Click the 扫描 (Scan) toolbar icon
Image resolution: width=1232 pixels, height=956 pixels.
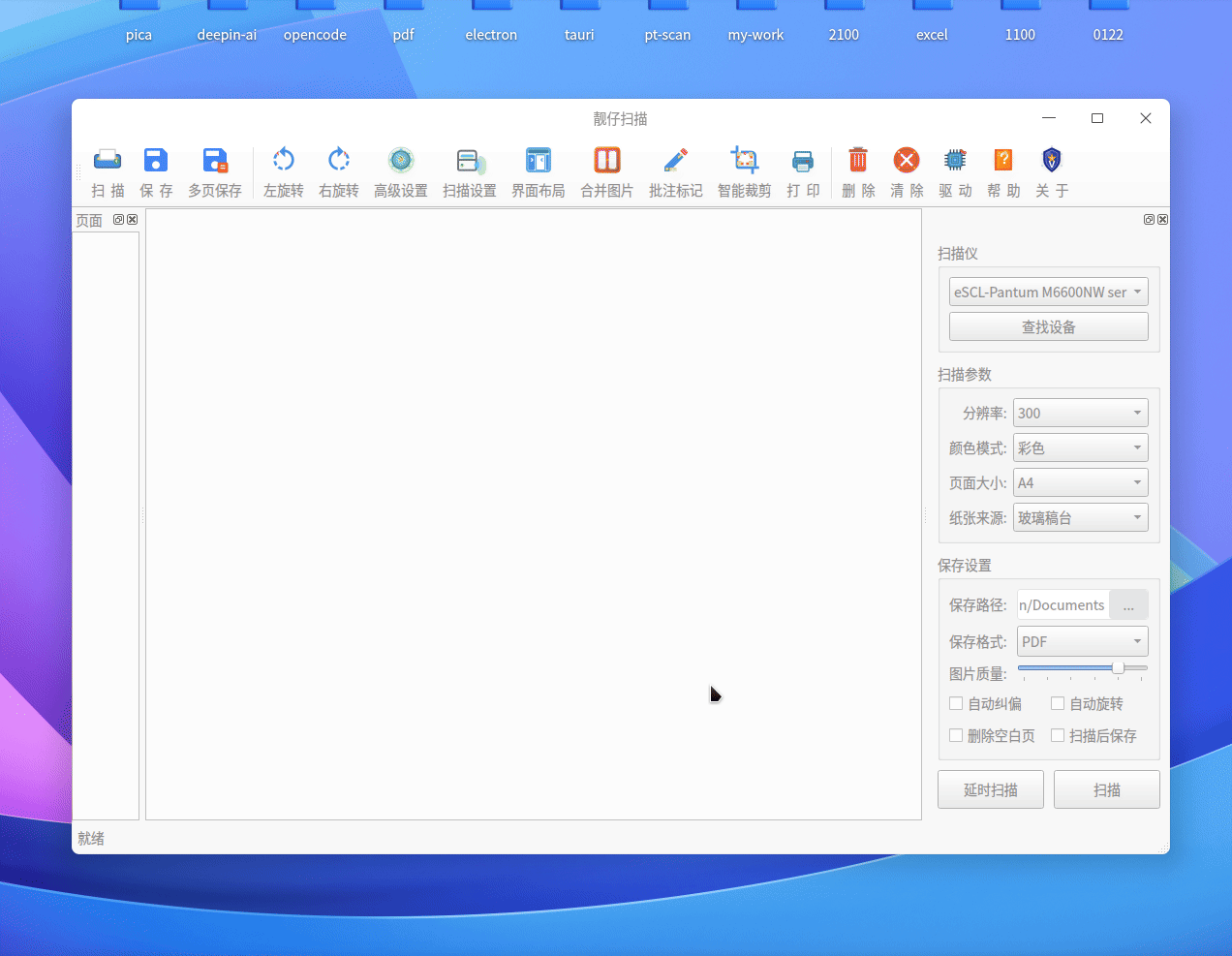click(108, 161)
